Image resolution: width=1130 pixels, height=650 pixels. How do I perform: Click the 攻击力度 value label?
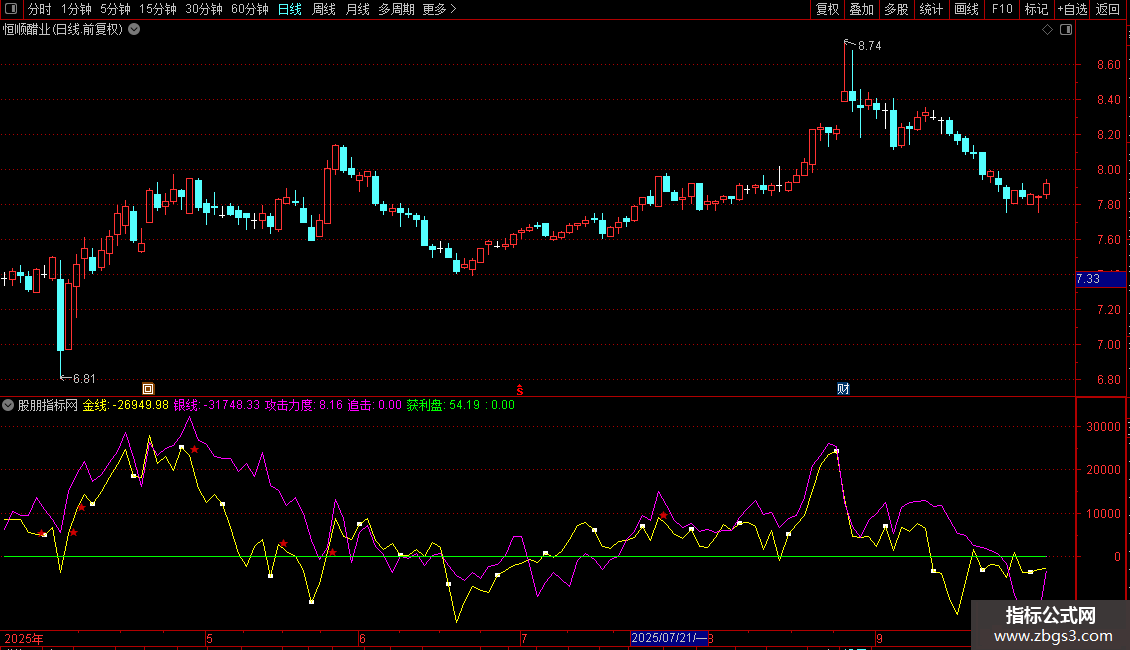coord(303,405)
